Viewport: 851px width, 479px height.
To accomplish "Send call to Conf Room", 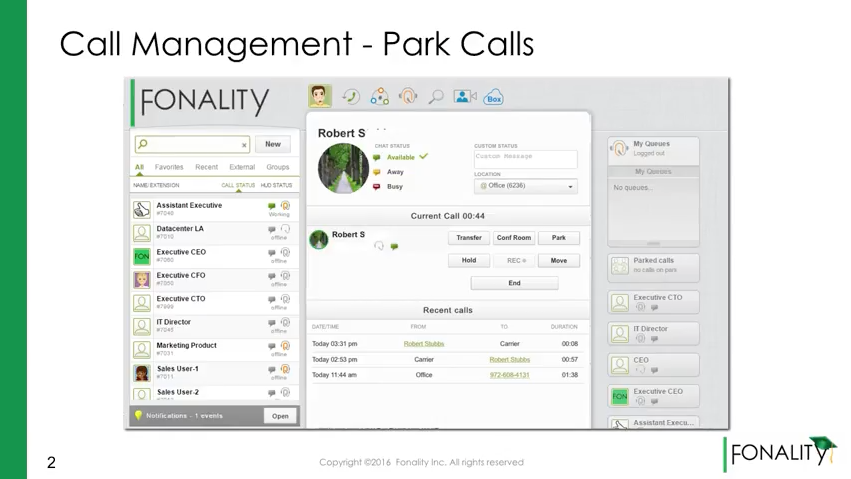I will pyautogui.click(x=514, y=238).
